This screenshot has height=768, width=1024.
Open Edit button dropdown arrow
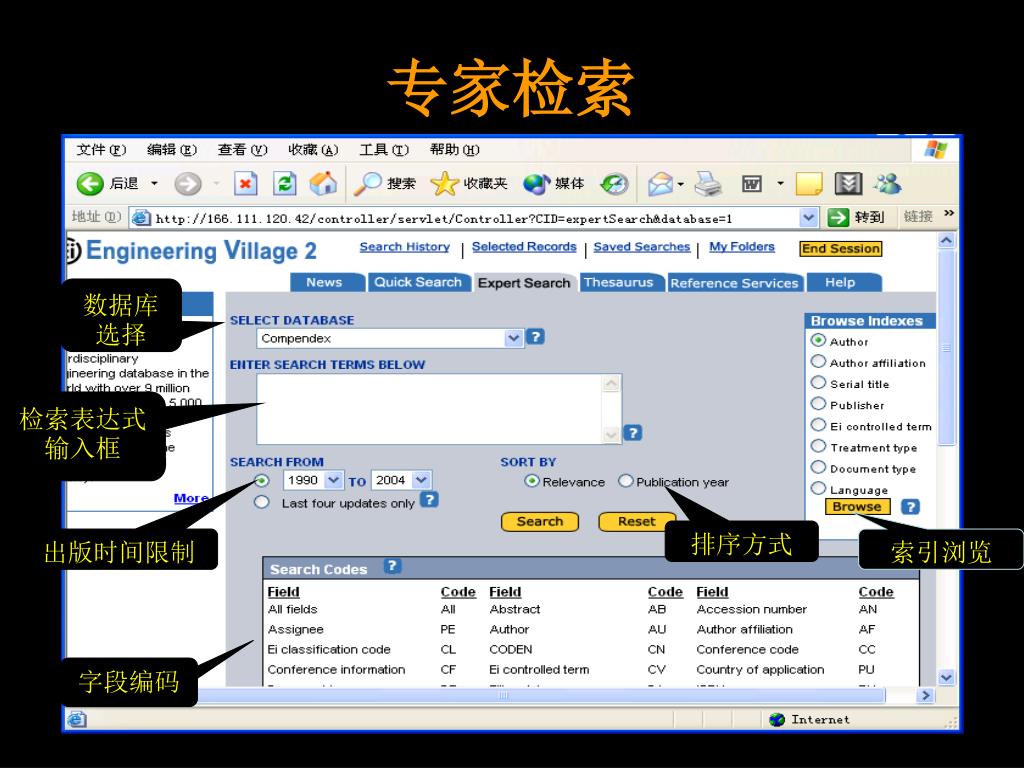click(780, 184)
